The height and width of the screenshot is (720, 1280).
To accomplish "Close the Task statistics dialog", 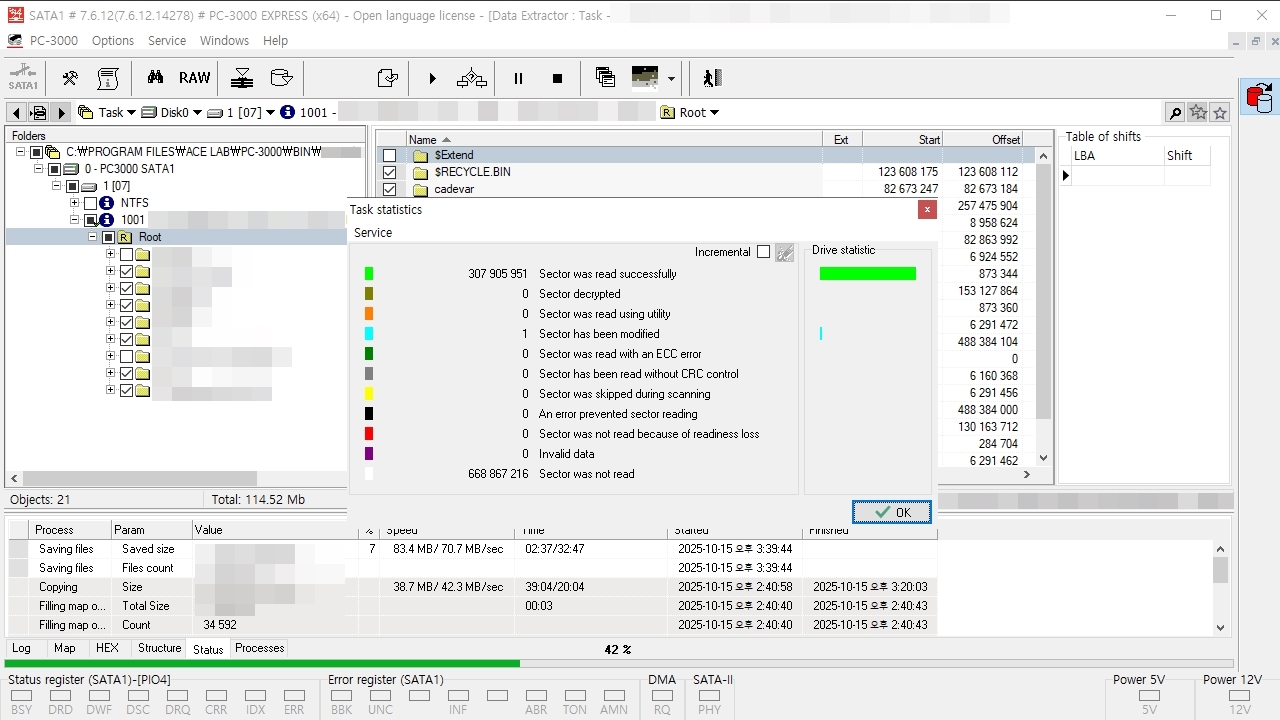I will coord(927,209).
